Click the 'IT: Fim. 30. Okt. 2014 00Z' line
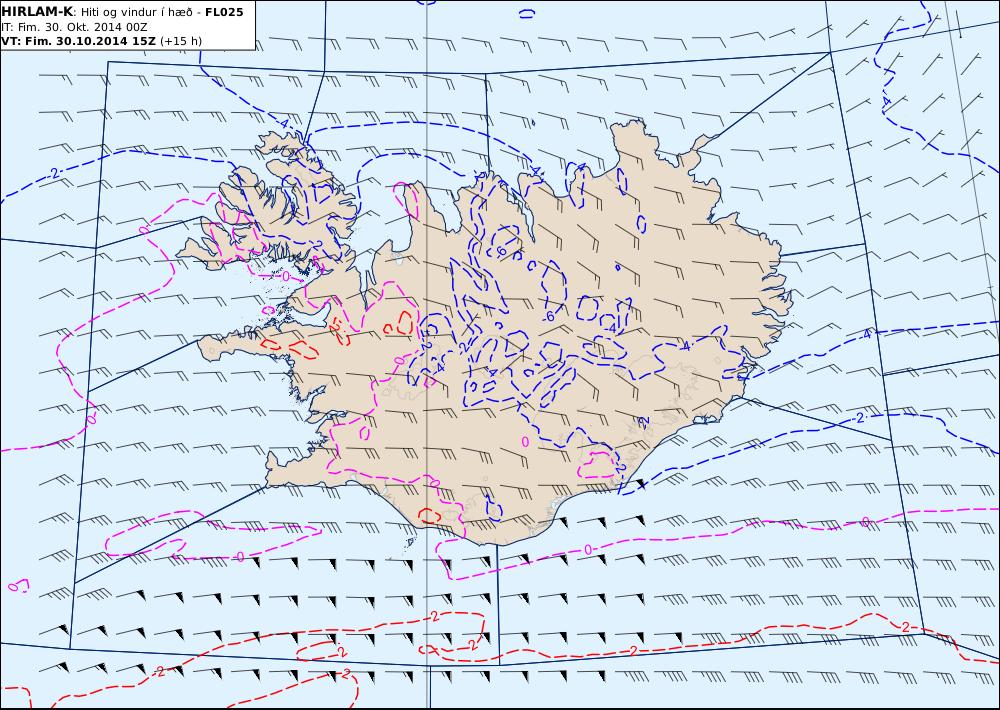 click(x=75, y=27)
